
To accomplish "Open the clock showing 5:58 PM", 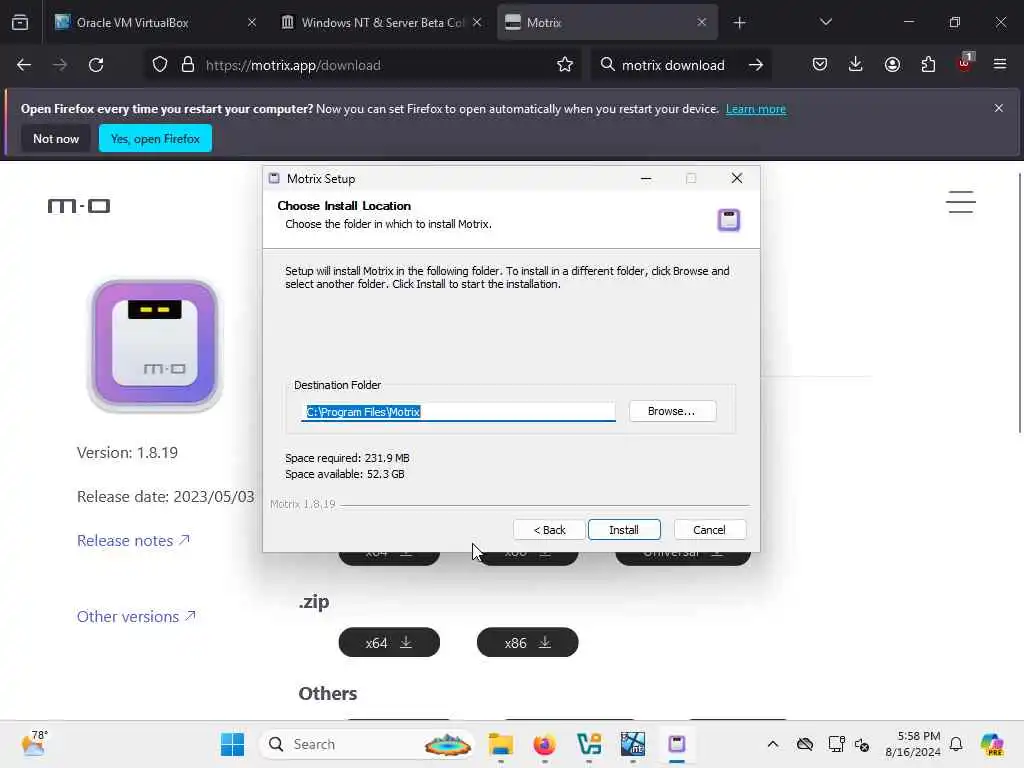I will click(x=913, y=744).
